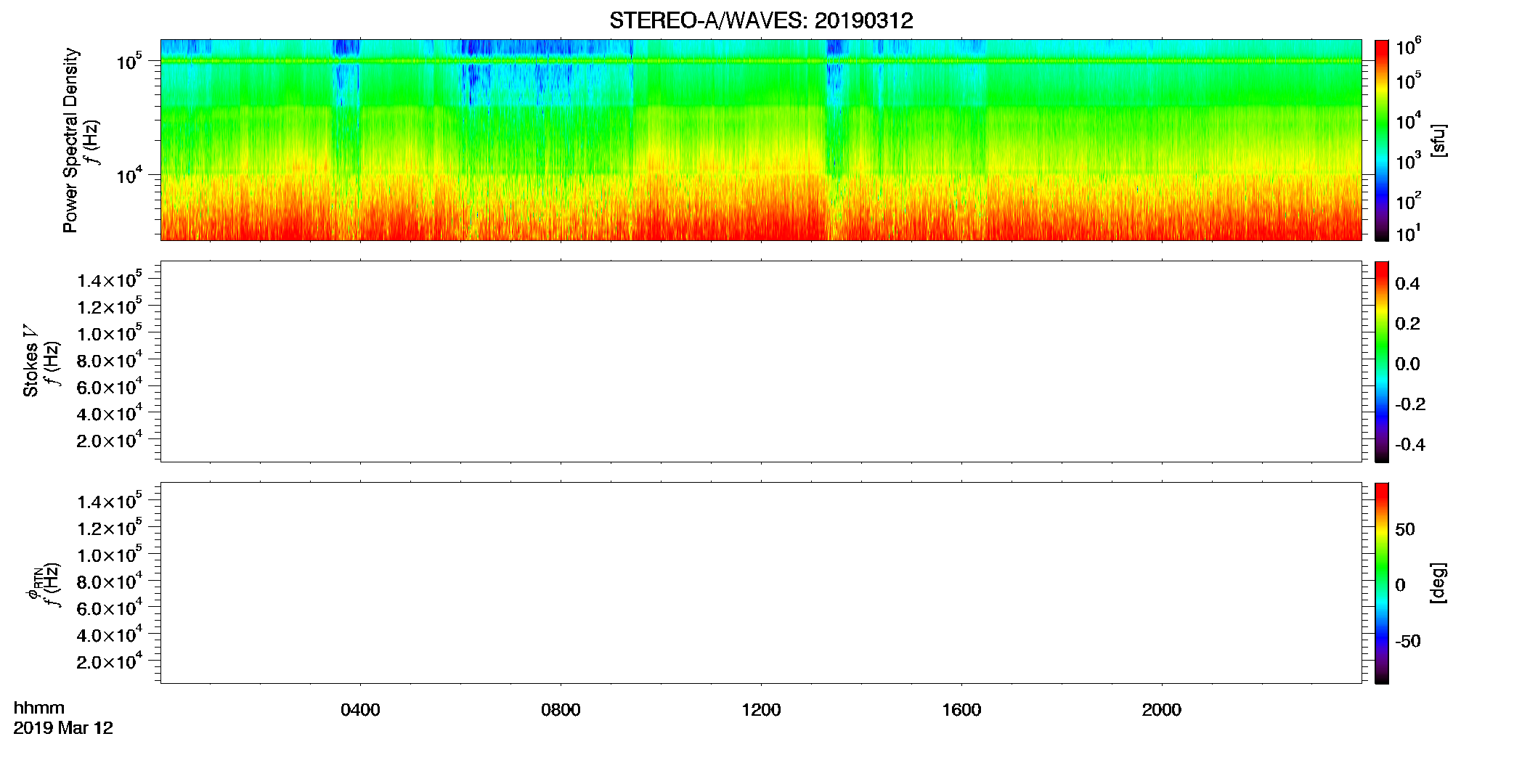Click the 0800 time axis label
The height and width of the screenshot is (784, 1522).
pos(561,710)
